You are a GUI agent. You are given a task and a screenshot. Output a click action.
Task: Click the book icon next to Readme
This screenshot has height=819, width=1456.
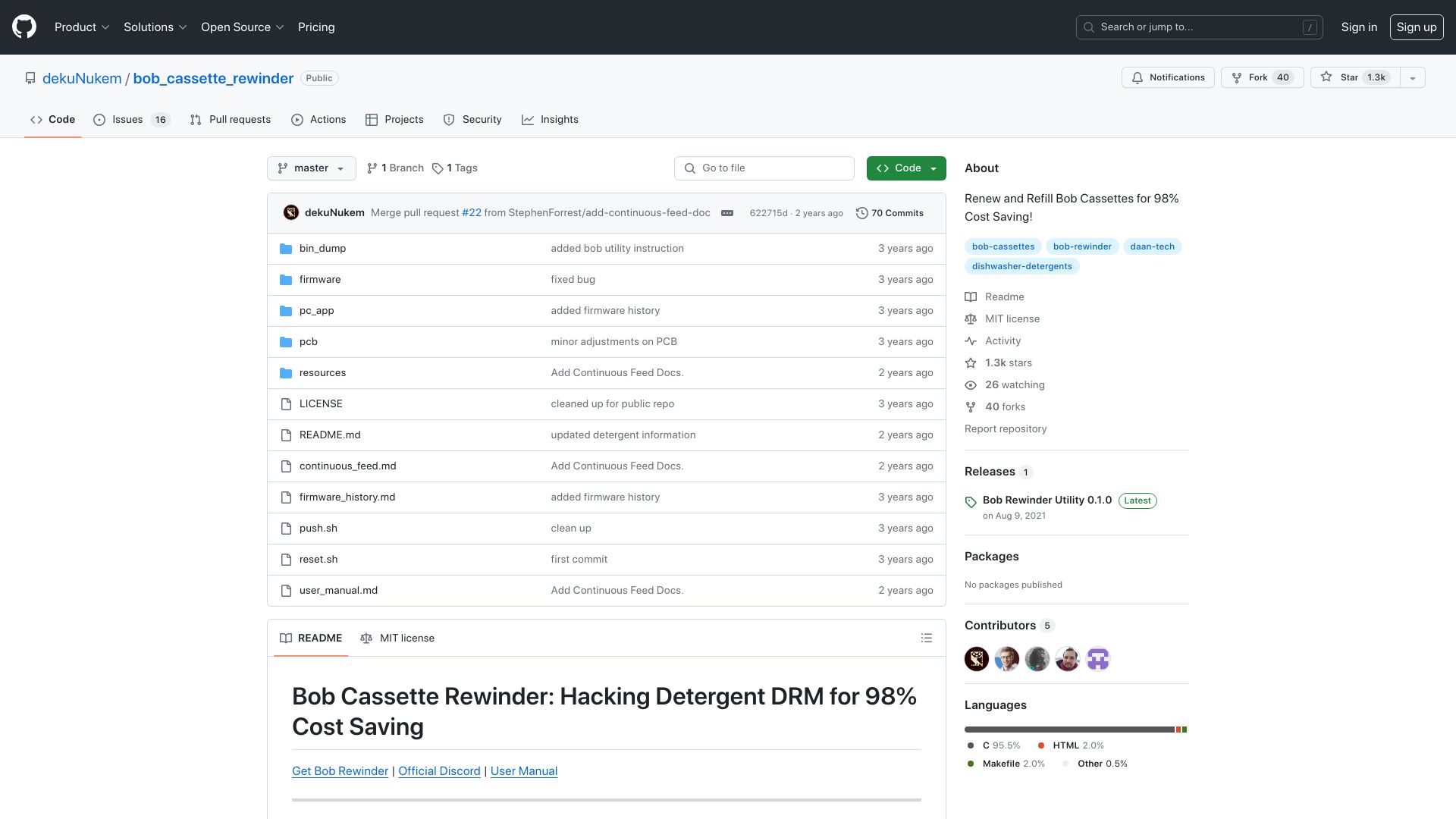click(971, 297)
